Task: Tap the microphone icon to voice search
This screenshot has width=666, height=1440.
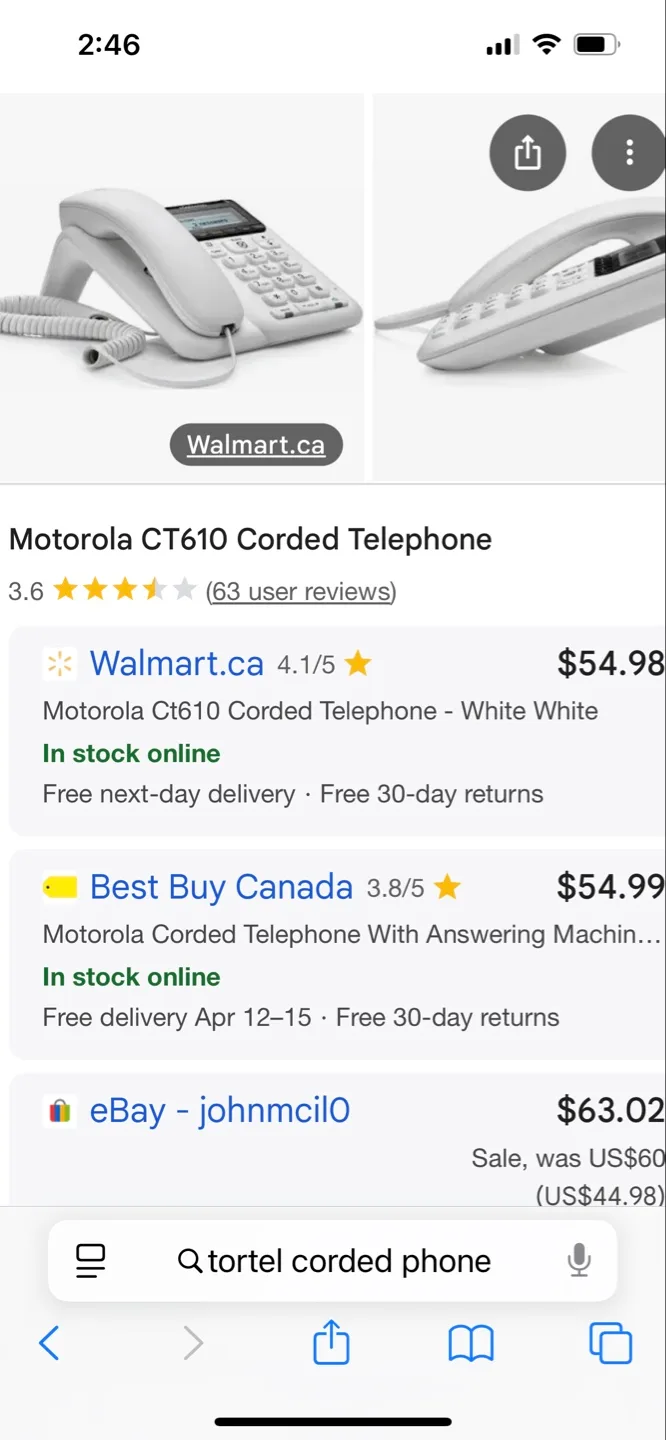Action: (x=578, y=1260)
